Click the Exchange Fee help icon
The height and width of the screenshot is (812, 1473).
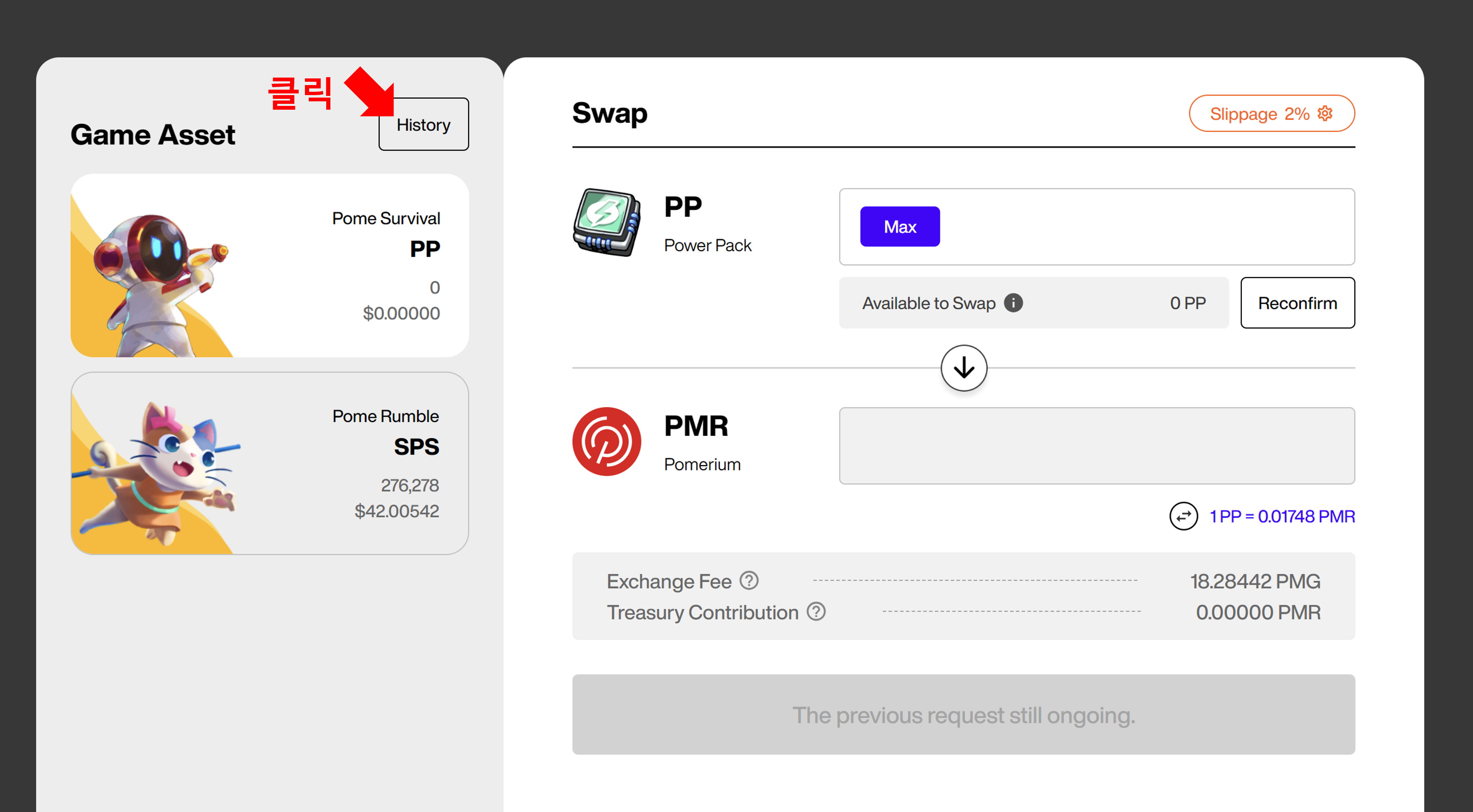tap(748, 581)
